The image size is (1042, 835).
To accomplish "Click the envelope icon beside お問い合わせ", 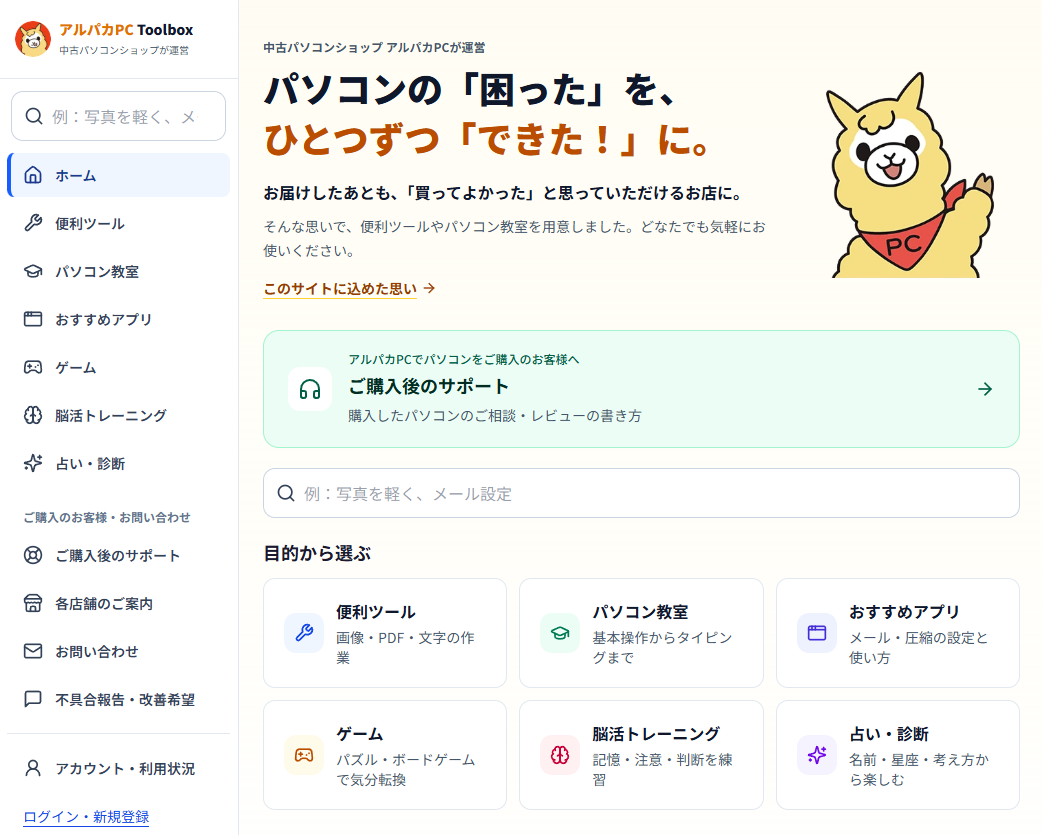I will [x=33, y=651].
